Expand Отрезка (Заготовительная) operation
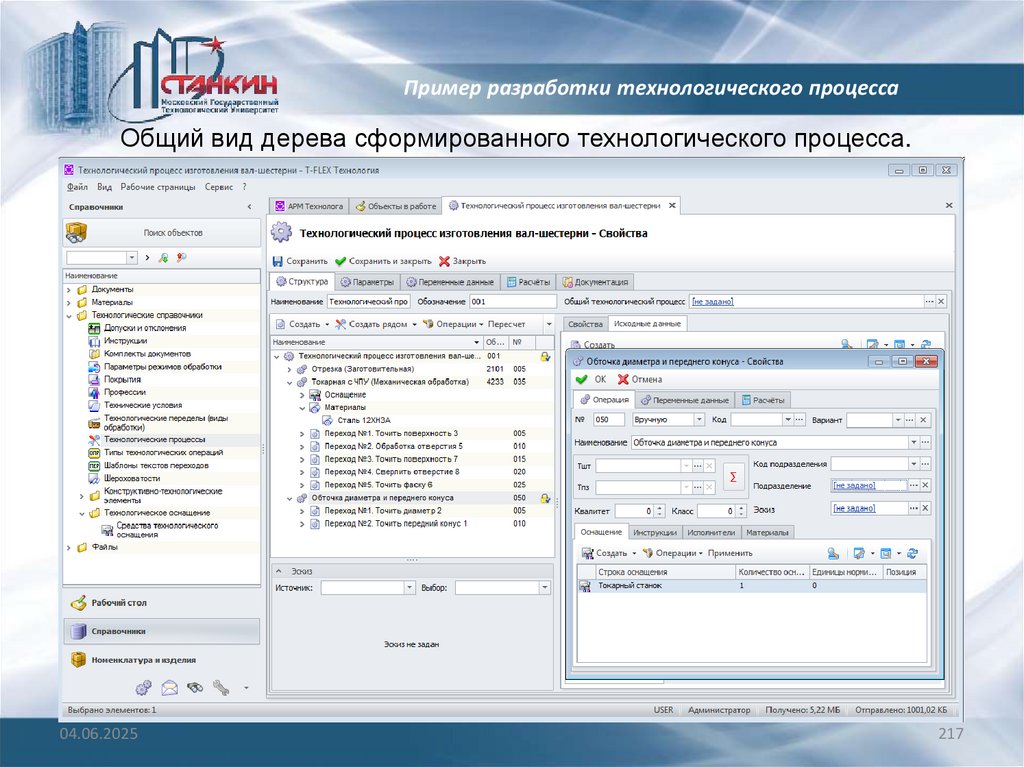1024x767 pixels. click(x=289, y=369)
